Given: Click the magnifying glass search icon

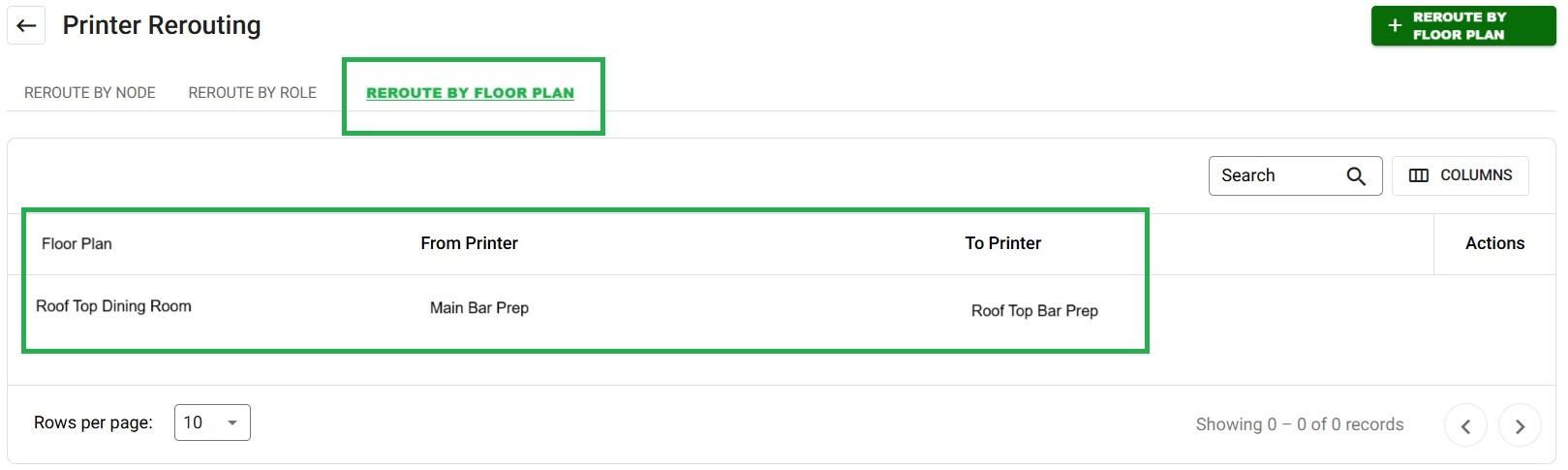Looking at the screenshot, I should point(1356,175).
